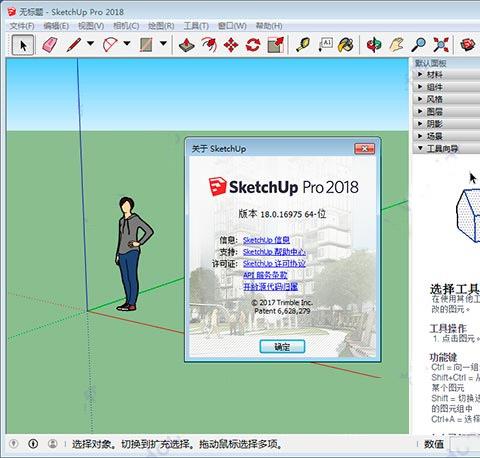Click the Zoom Extents tool
The height and width of the screenshot is (458, 480).
click(441, 45)
